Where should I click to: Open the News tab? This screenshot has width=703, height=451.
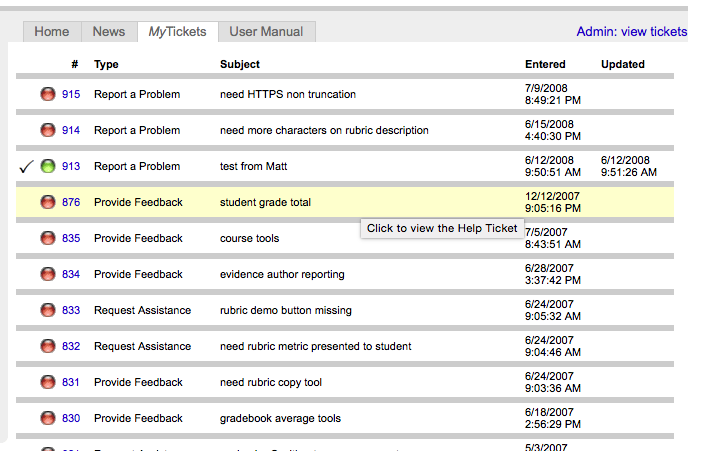click(x=109, y=31)
